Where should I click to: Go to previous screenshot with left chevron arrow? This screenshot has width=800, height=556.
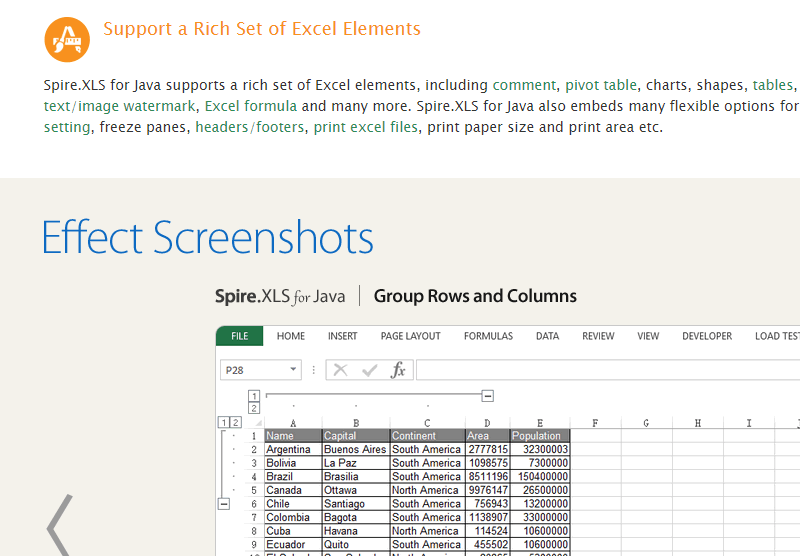60,525
